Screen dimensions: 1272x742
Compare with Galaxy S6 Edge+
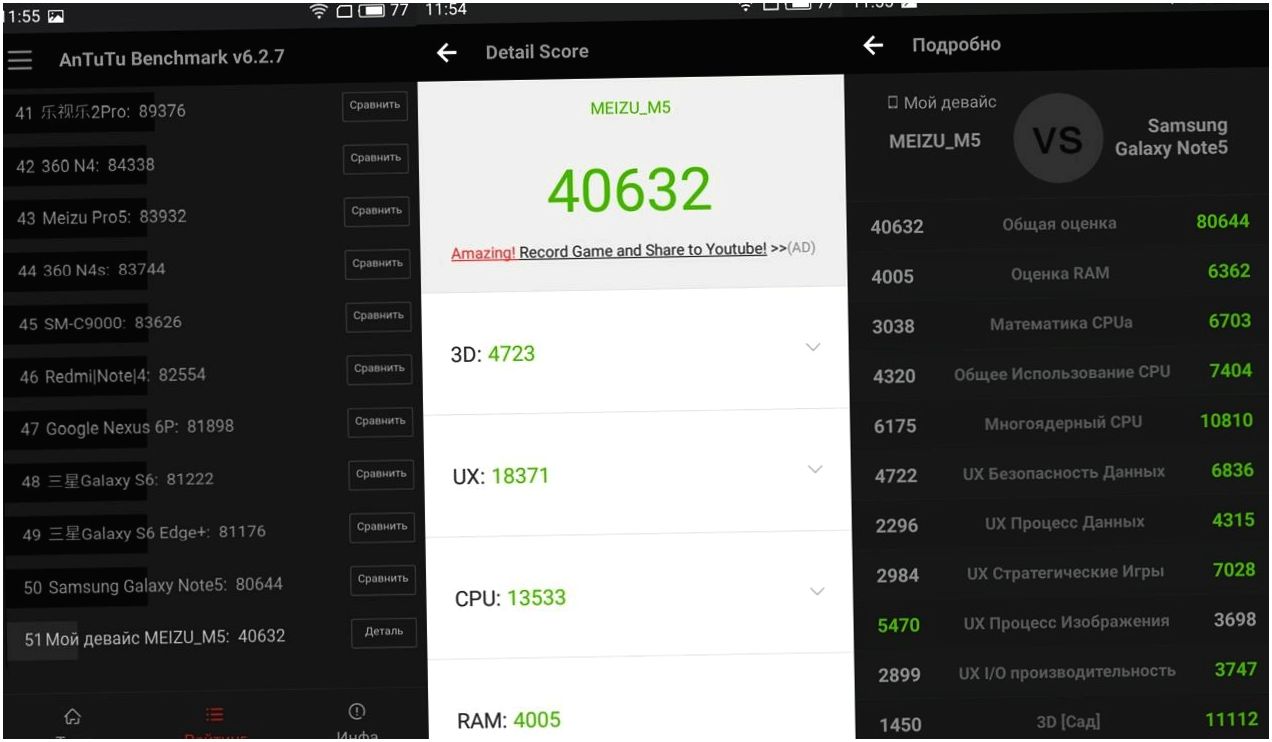tap(382, 526)
